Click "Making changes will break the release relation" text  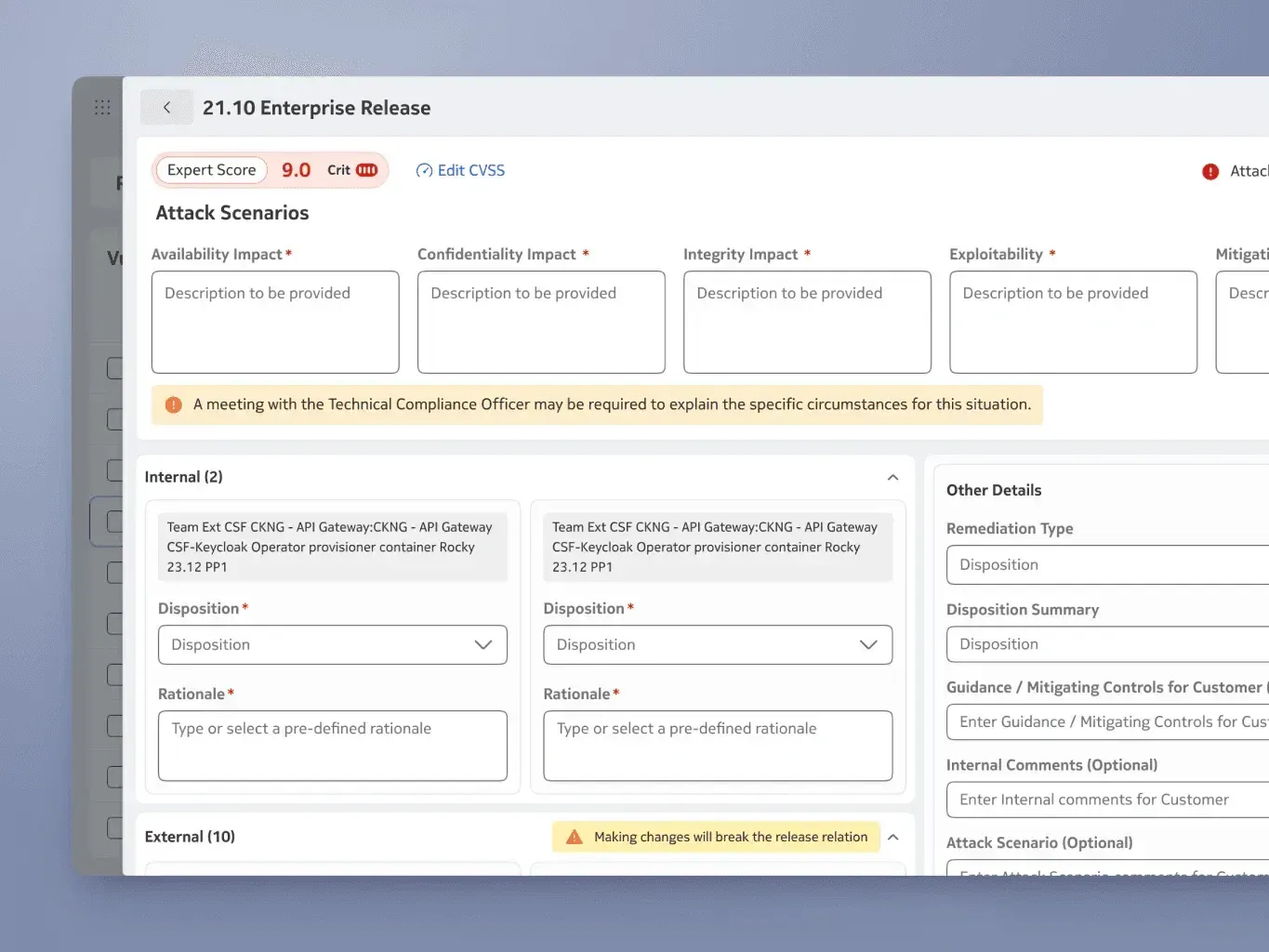click(x=731, y=837)
